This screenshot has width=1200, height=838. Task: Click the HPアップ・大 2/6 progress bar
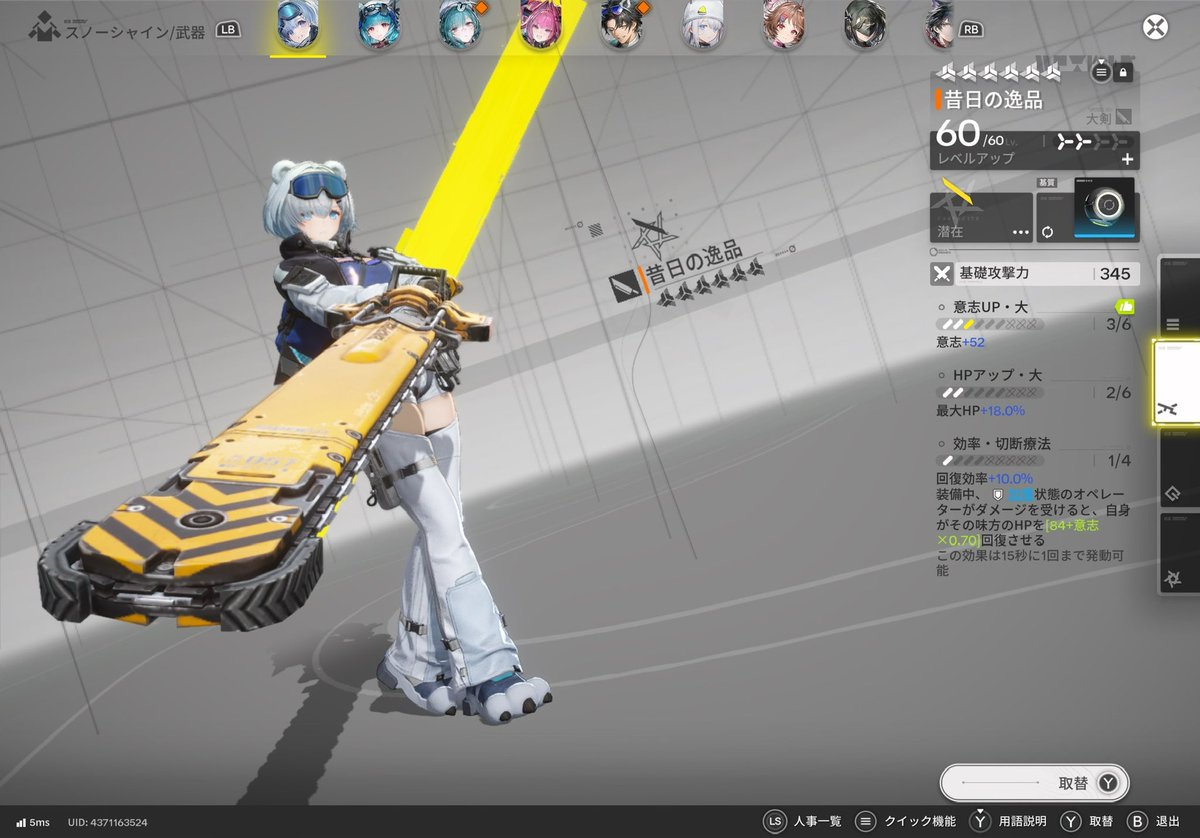point(989,393)
